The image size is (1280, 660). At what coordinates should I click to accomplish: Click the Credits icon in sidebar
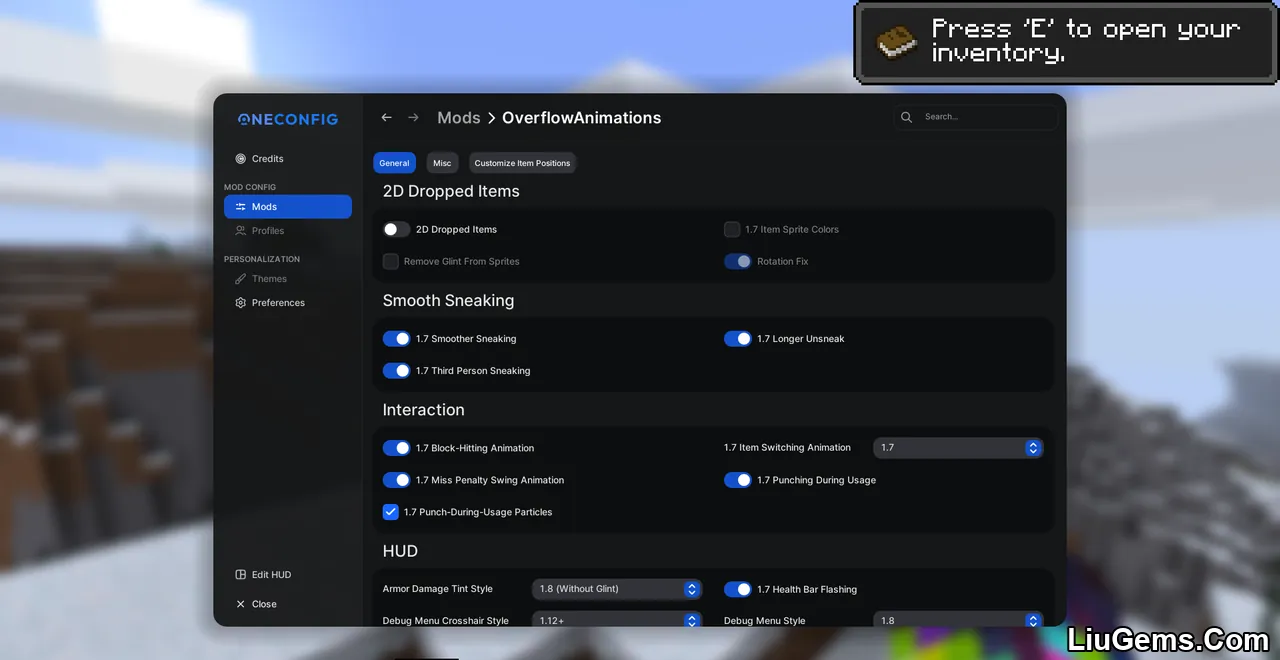pos(240,159)
